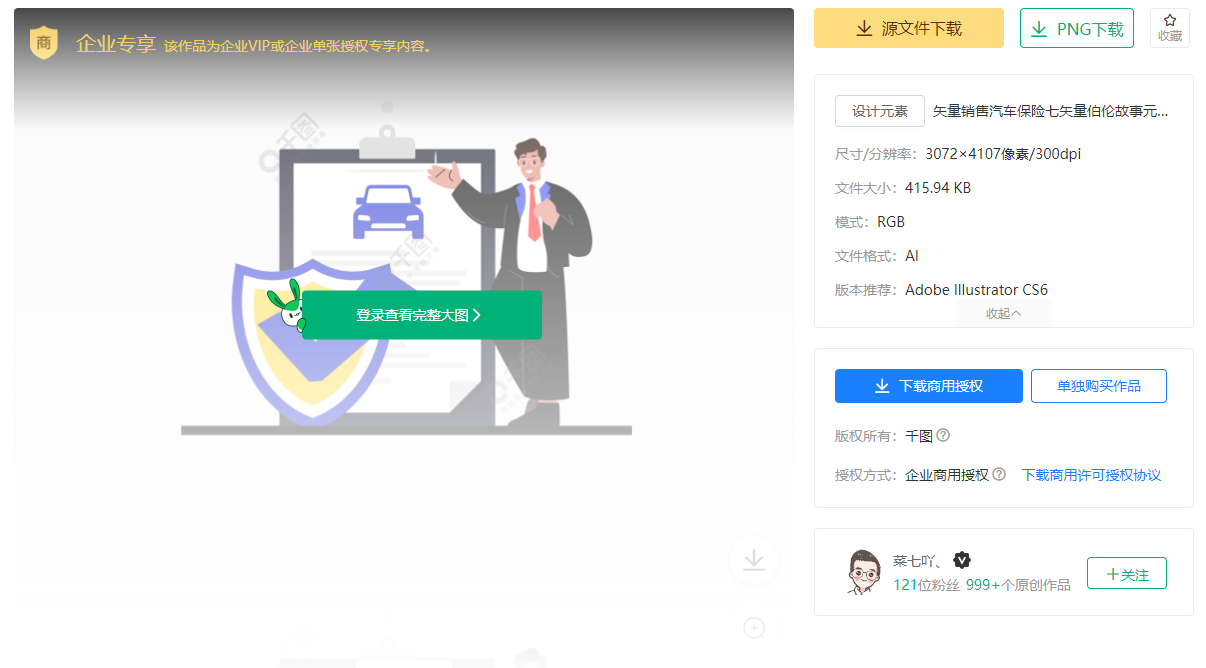The image size is (1206, 668).
Task: Click help icon next to 企业商用授权
Action: 998,475
